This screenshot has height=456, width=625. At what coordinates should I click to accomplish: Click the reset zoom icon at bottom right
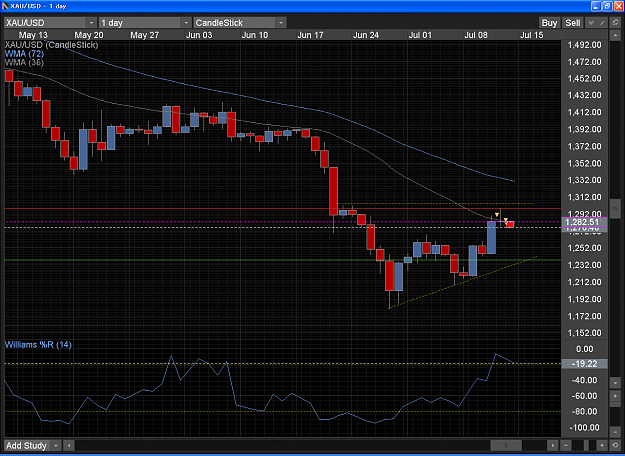615,445
